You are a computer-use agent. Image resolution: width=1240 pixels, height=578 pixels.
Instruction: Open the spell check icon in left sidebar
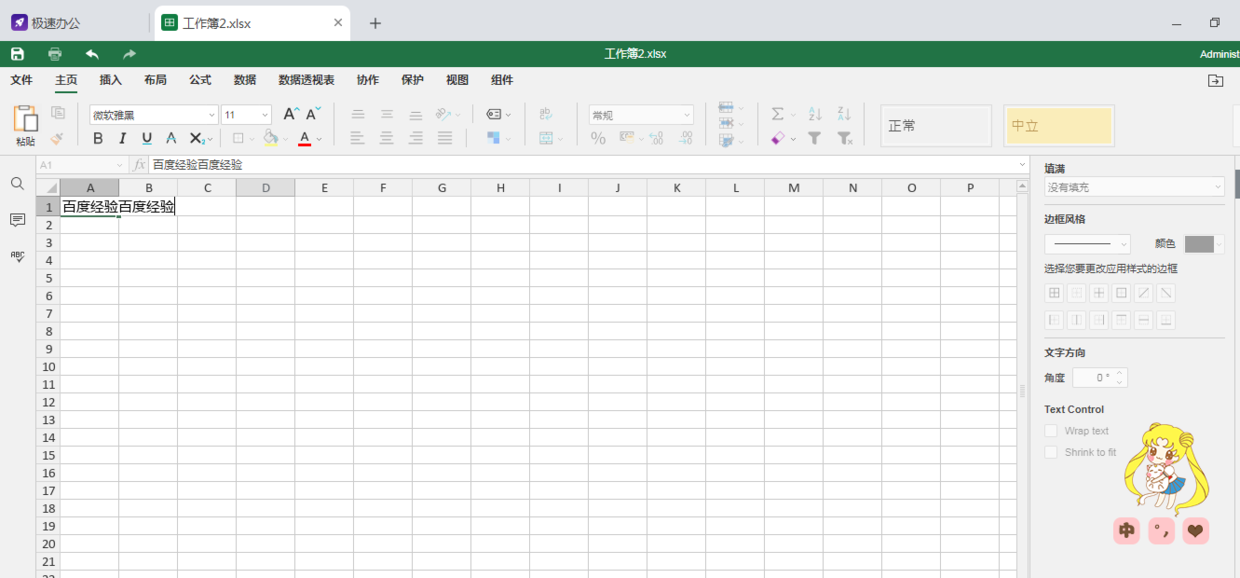coord(17,256)
